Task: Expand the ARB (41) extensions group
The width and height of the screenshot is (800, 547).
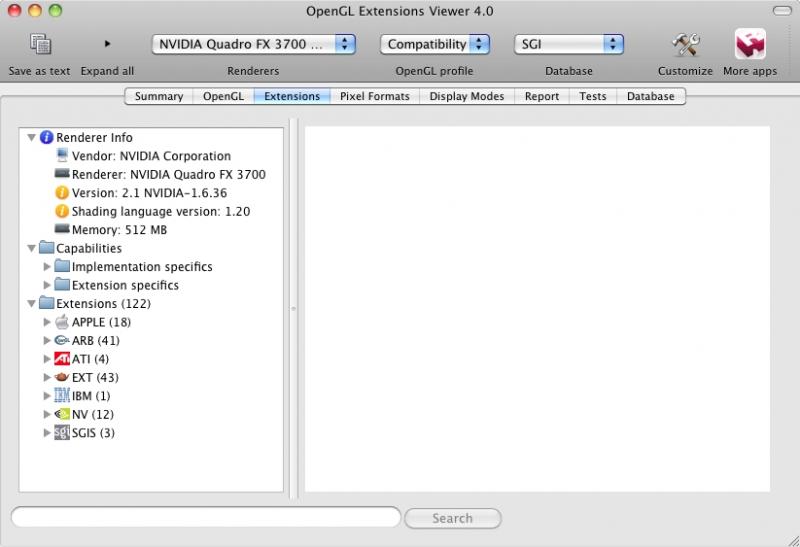Action: [47, 341]
